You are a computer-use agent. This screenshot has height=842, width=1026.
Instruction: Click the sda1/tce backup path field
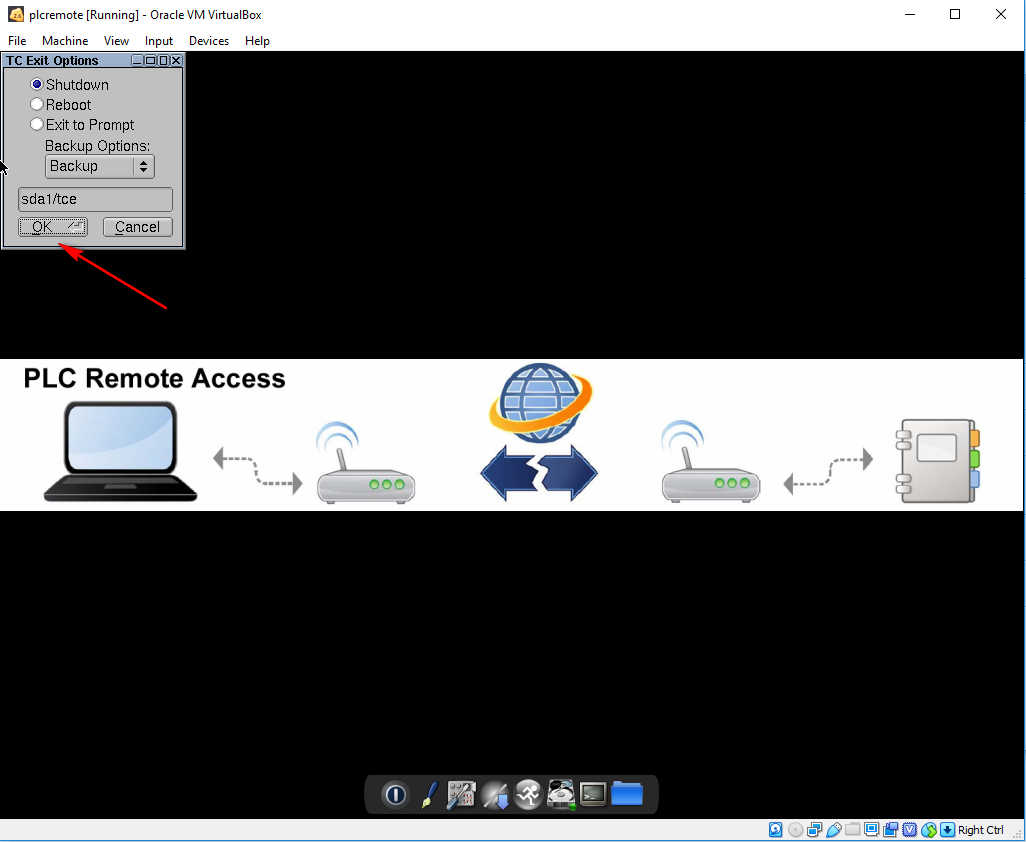pos(95,199)
